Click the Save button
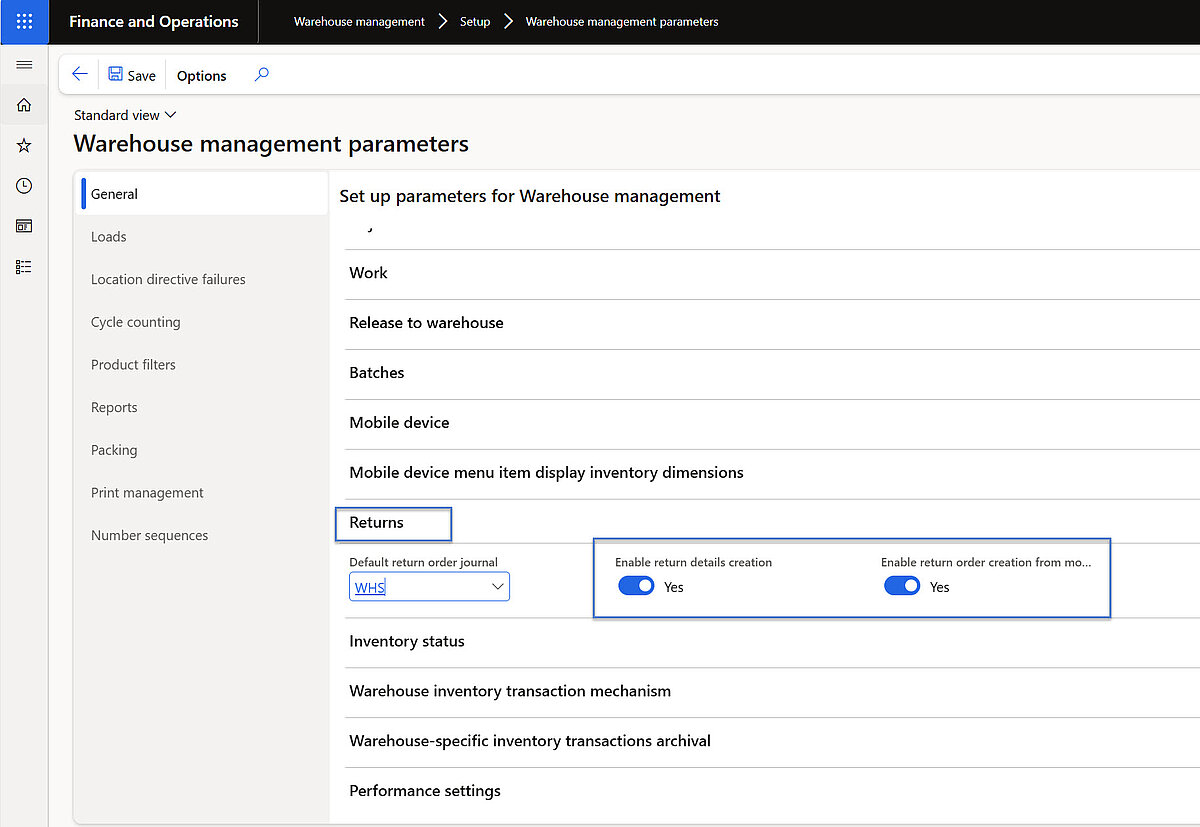1200x827 pixels. 130,74
